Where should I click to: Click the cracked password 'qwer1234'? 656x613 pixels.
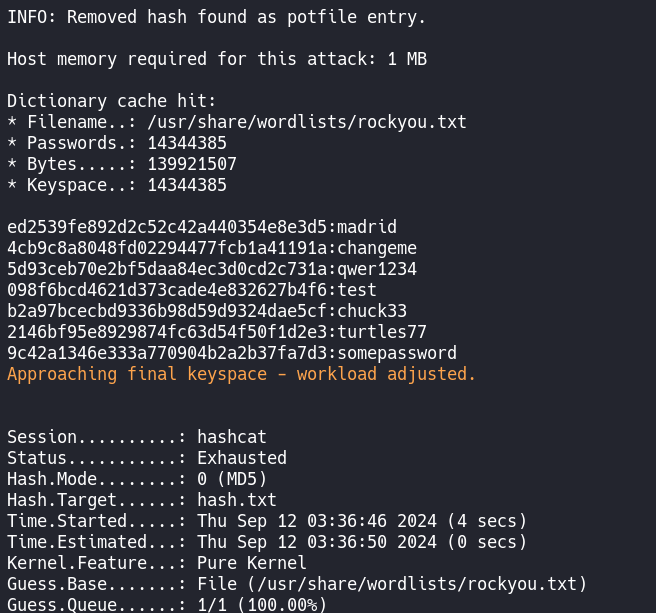click(x=377, y=269)
